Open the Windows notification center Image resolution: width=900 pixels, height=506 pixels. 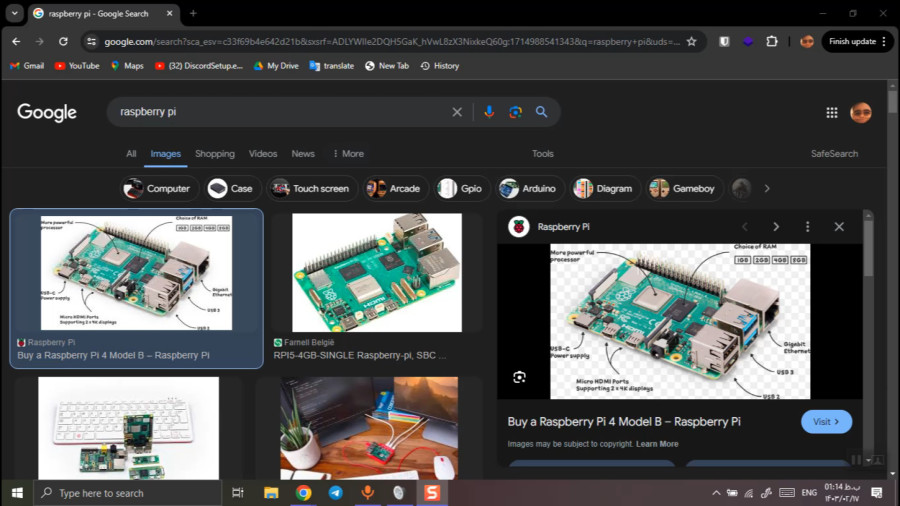(876, 493)
